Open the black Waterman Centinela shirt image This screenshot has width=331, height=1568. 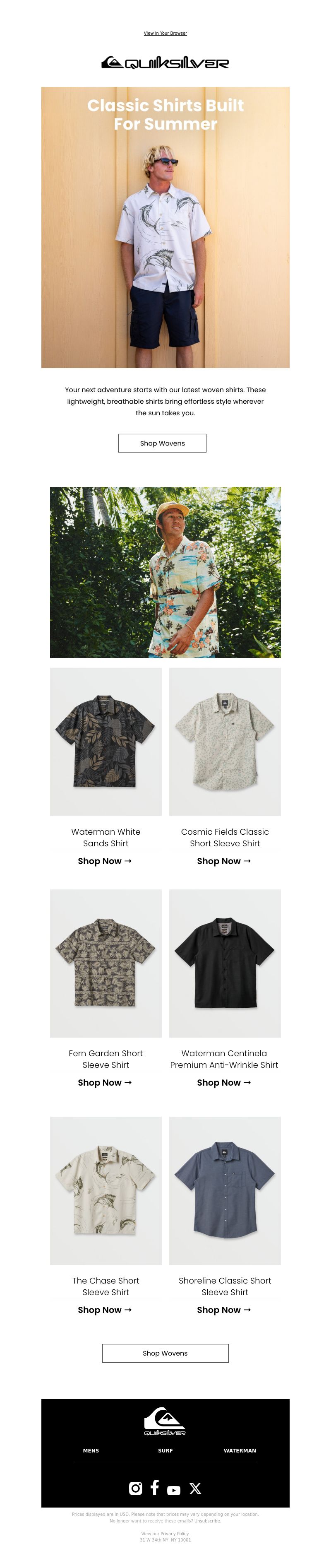(x=225, y=963)
